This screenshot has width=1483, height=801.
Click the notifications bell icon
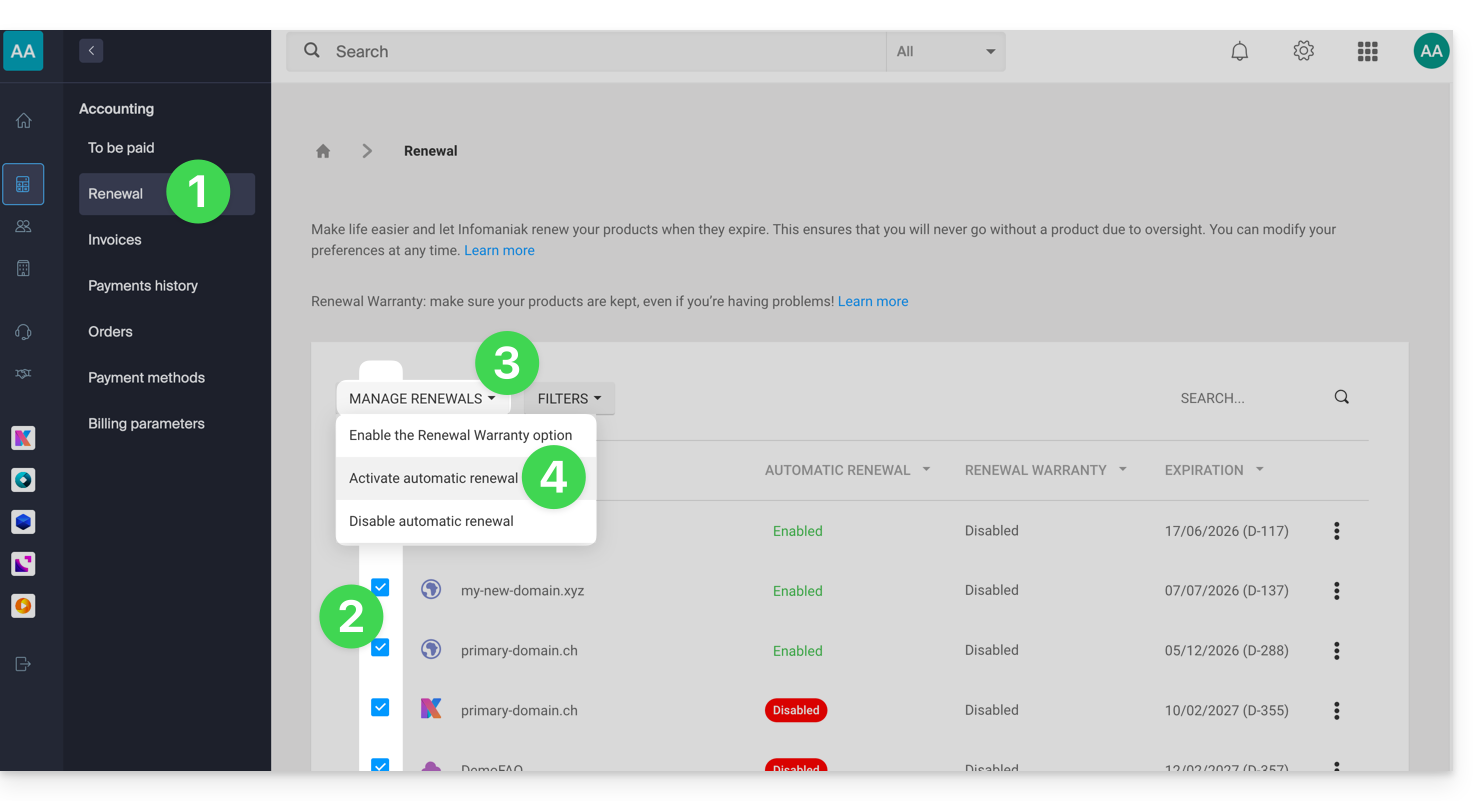(1239, 51)
